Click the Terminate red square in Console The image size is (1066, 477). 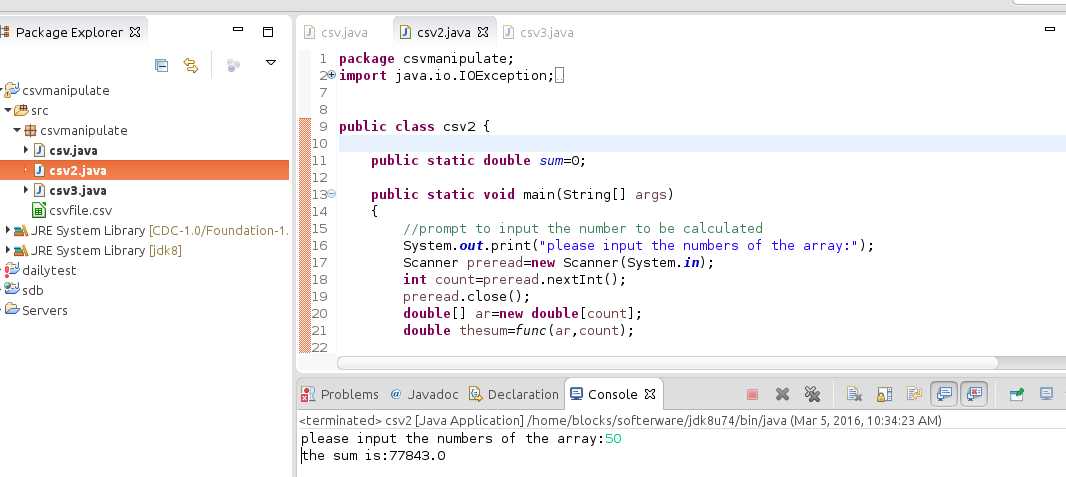pyautogui.click(x=753, y=394)
